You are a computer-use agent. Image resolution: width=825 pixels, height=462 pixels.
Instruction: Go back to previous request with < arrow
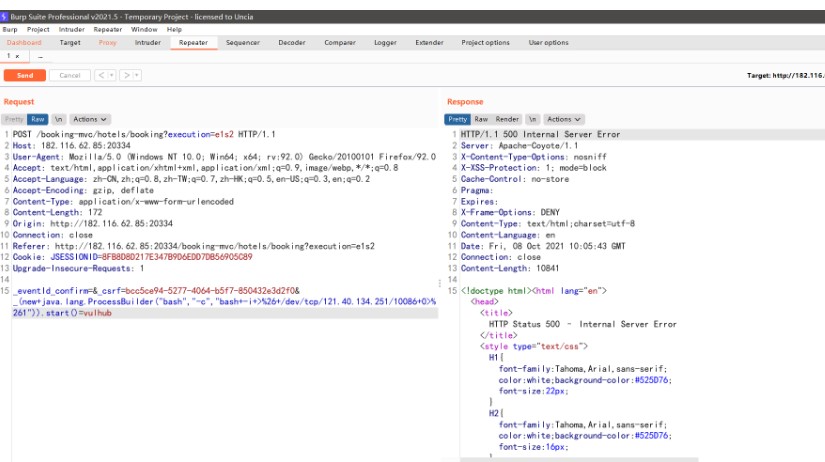[101, 75]
